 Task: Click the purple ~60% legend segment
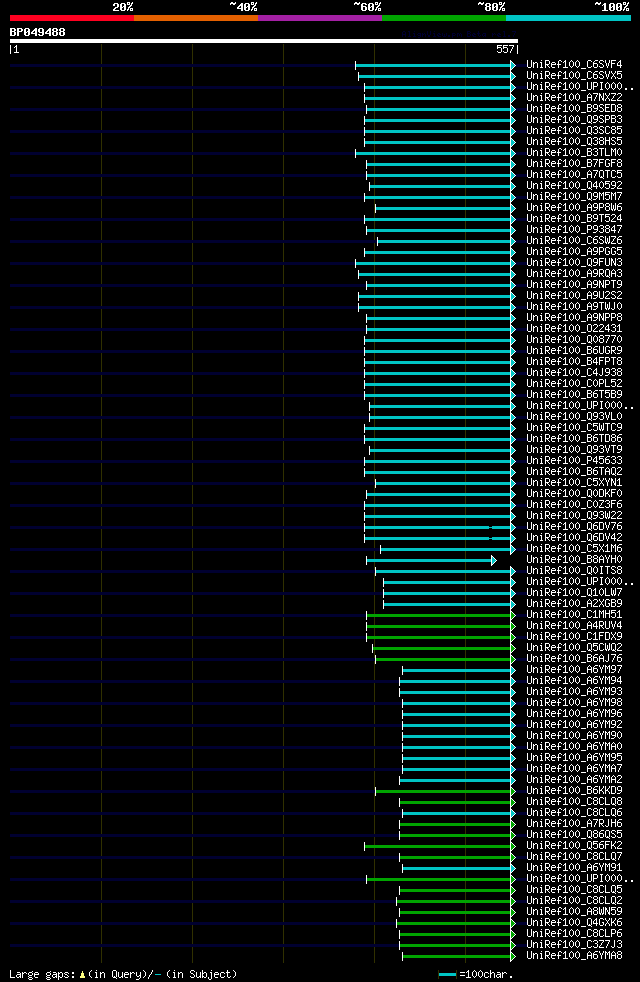[320, 18]
